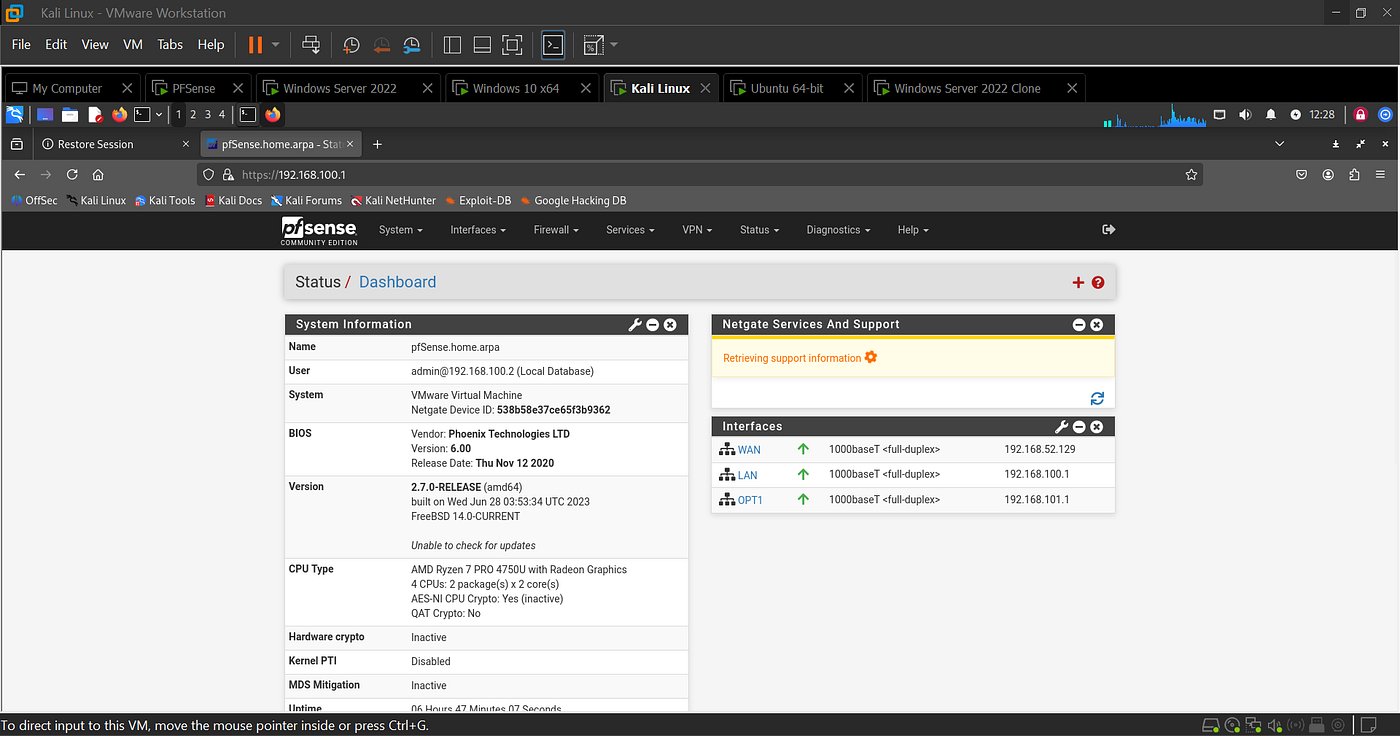The image size is (1400, 736).
Task: Launch Firefox from the Kali panel launcher
Action: [x=120, y=115]
